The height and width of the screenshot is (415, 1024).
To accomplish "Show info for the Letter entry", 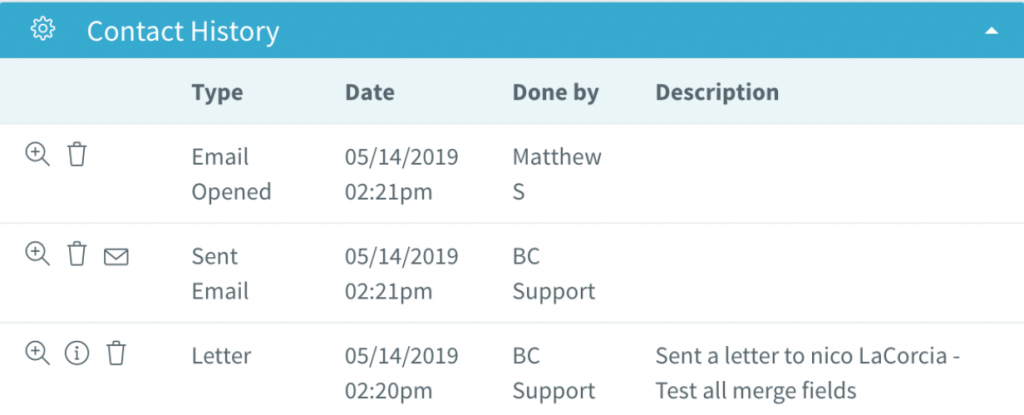I will [x=76, y=354].
